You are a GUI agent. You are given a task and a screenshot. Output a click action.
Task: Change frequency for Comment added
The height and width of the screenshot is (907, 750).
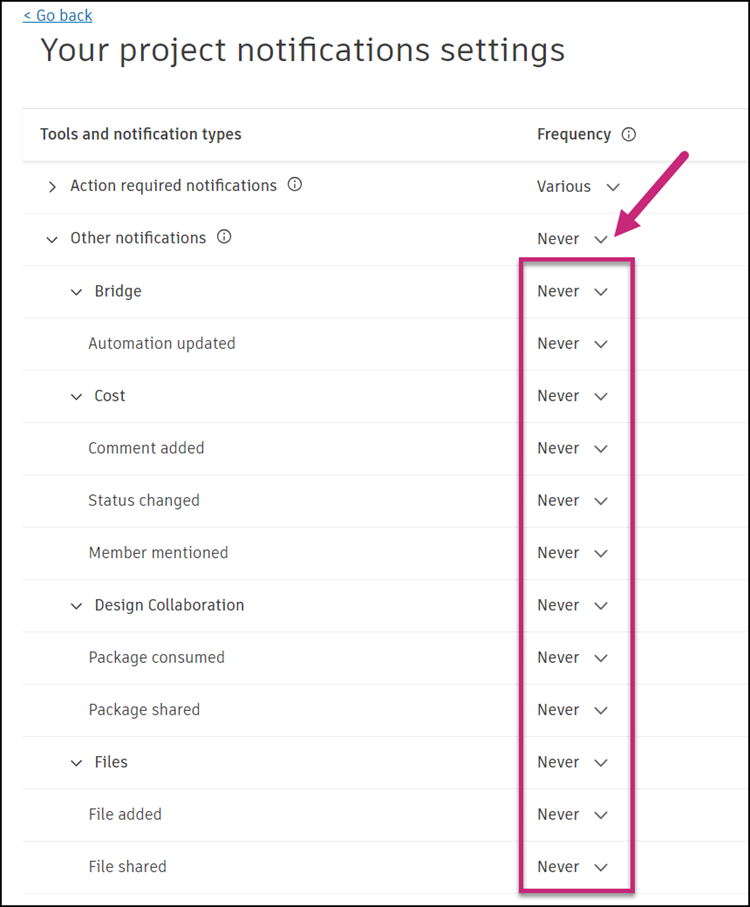click(572, 449)
